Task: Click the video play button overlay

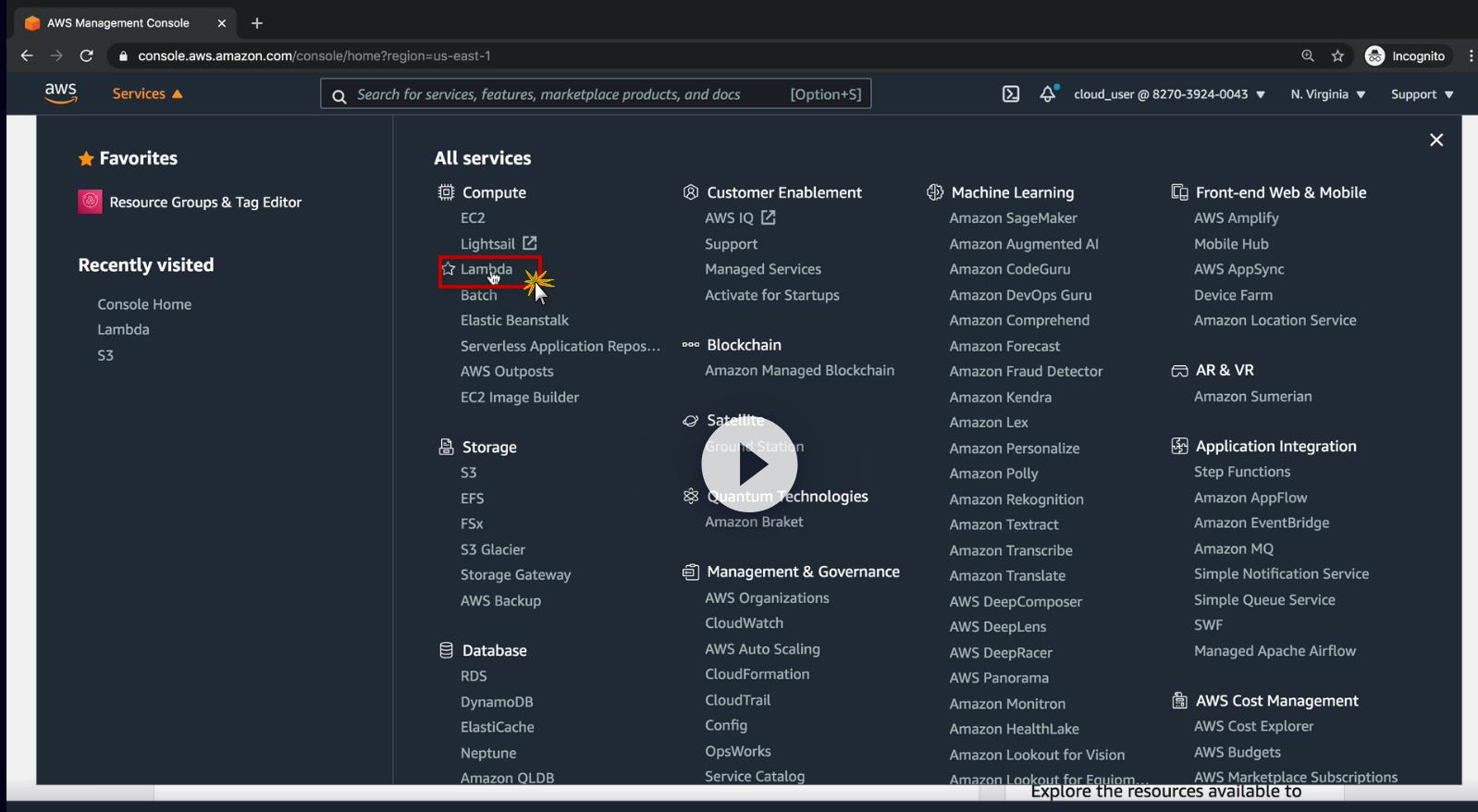Action: [749, 464]
